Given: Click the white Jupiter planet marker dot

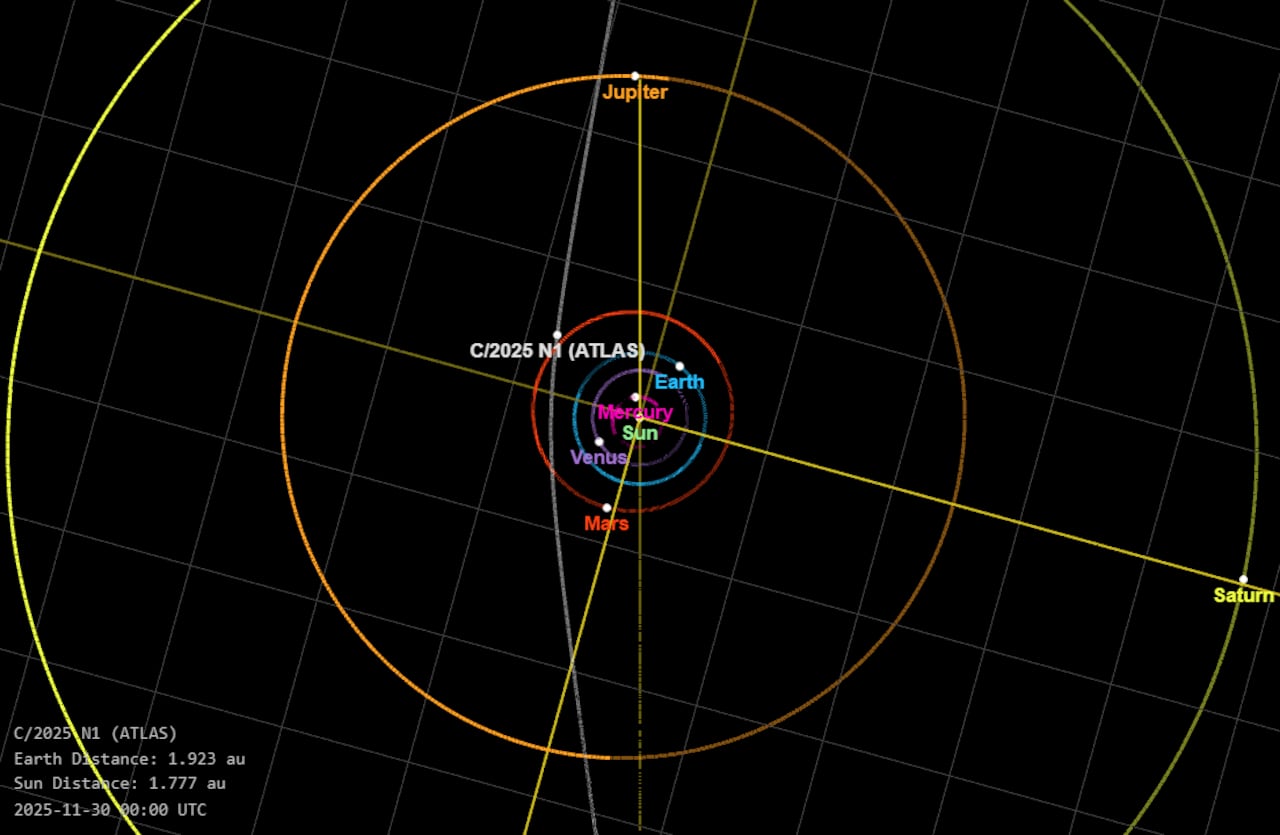Looking at the screenshot, I should click(x=635, y=76).
